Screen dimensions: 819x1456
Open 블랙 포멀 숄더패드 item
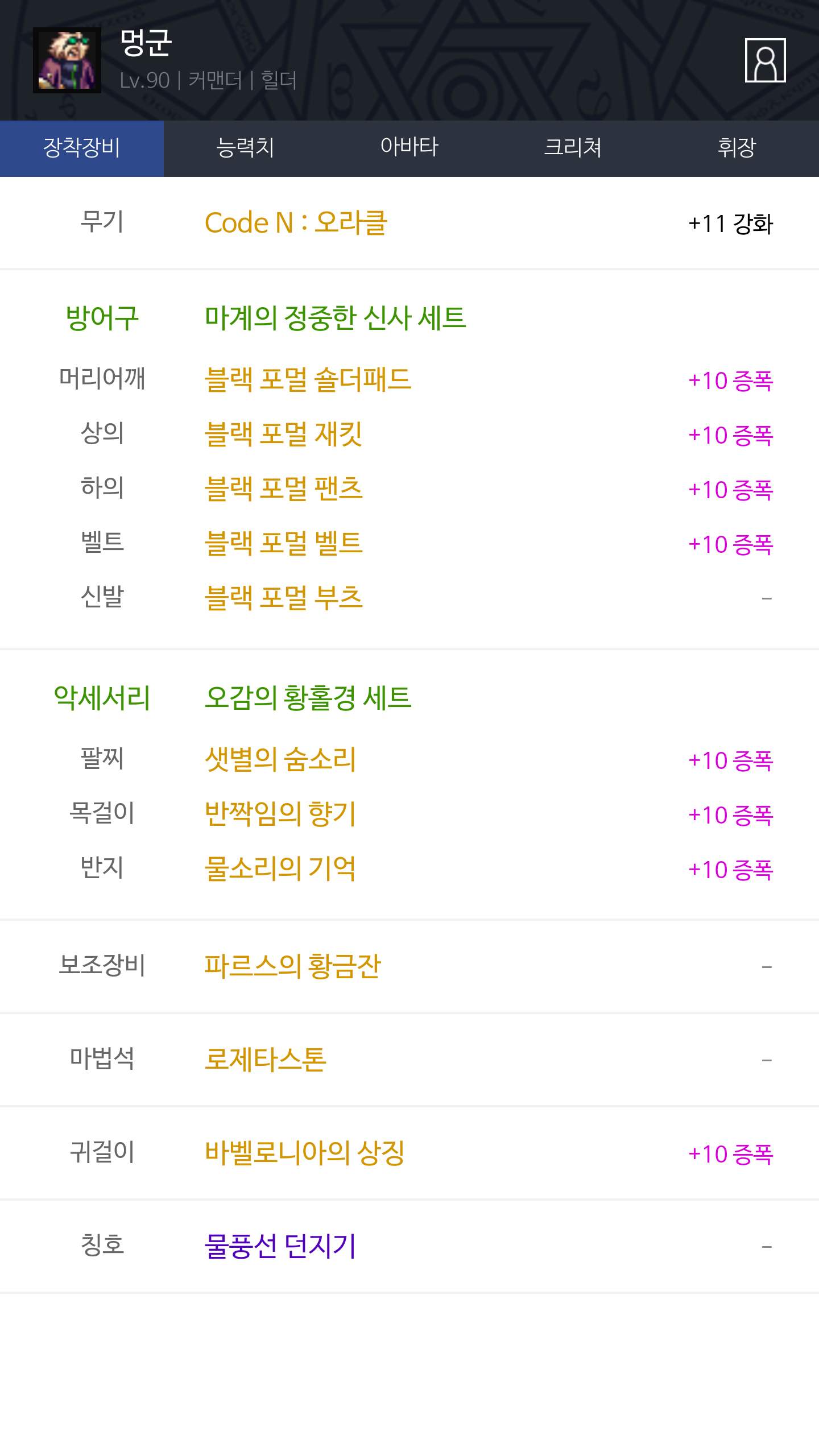pos(308,380)
